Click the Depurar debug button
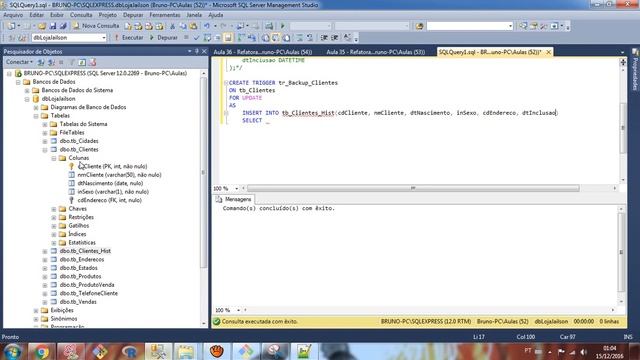 [x=163, y=38]
